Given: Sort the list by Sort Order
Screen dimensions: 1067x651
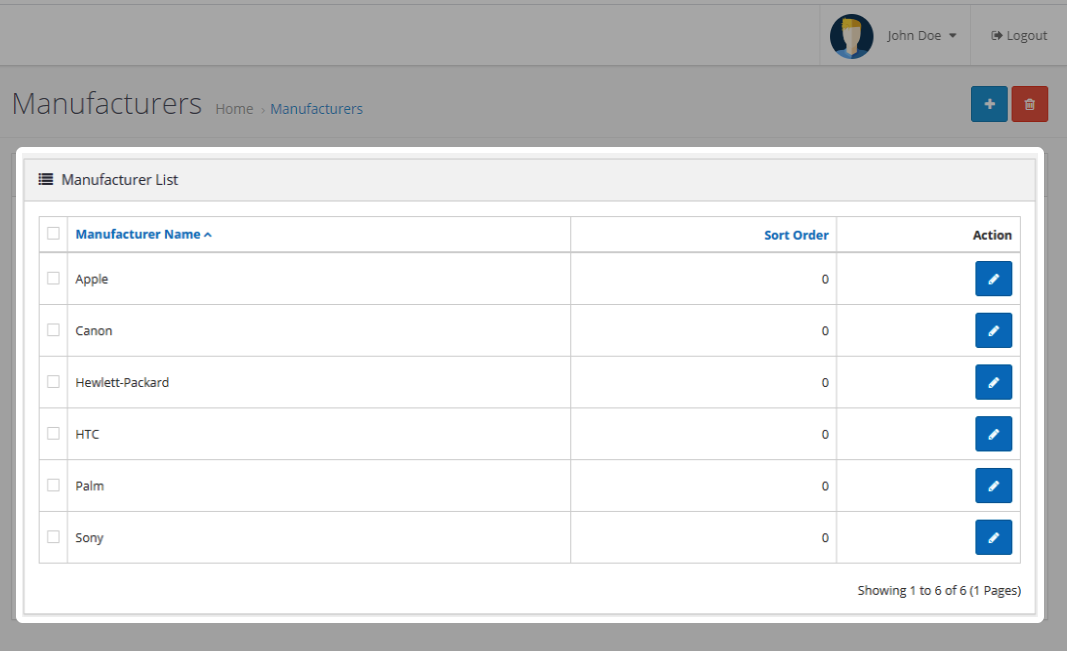Looking at the screenshot, I should tap(796, 235).
